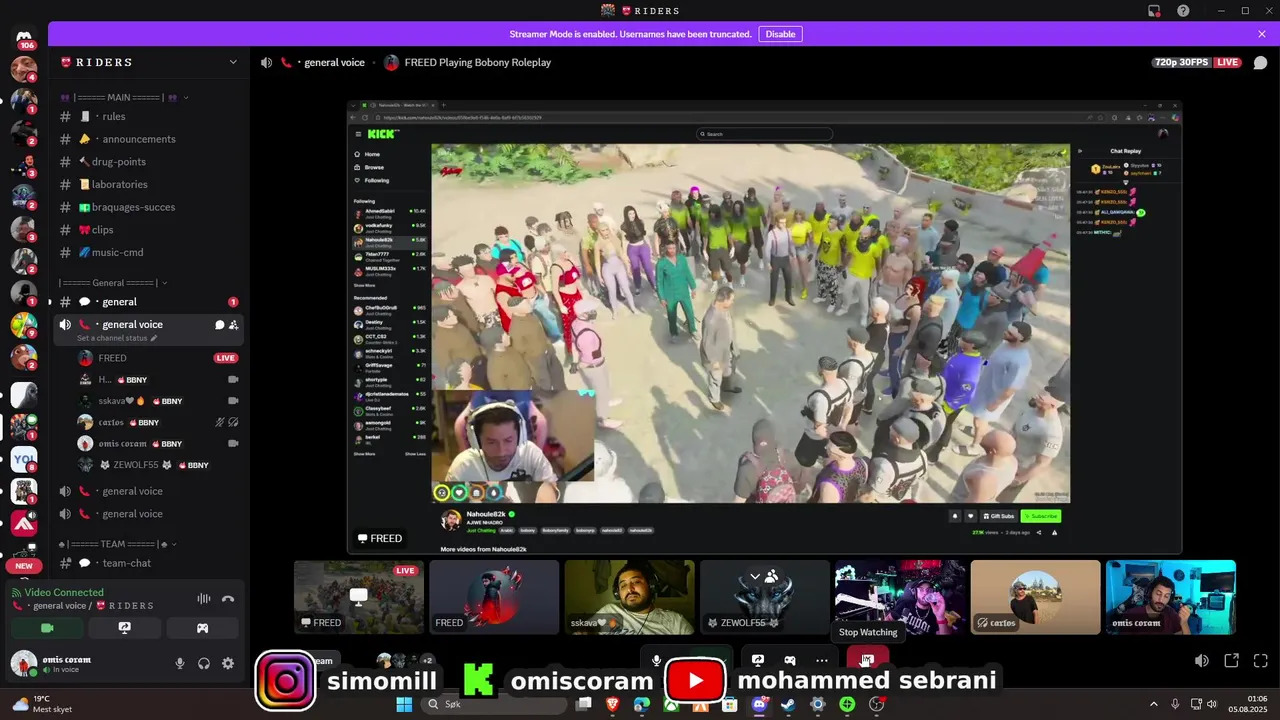Screen dimensions: 1280x720
Task: Open Discord inbox icon in title bar
Action: (1154, 11)
